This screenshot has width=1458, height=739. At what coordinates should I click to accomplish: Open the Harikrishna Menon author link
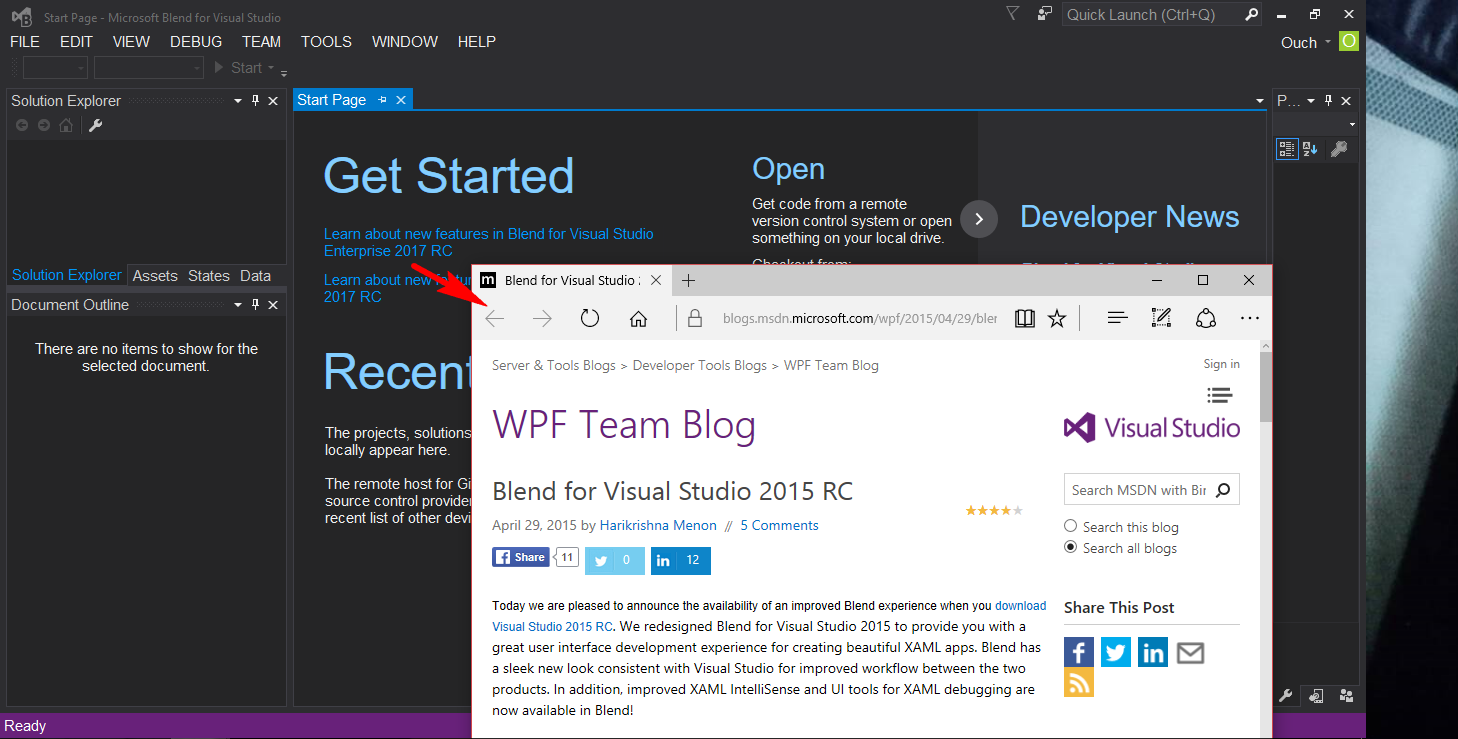click(658, 525)
